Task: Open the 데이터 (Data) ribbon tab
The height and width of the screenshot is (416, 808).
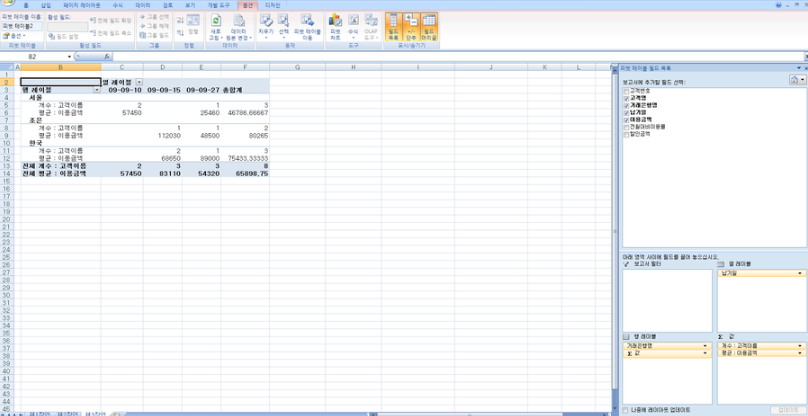Action: [143, 5]
